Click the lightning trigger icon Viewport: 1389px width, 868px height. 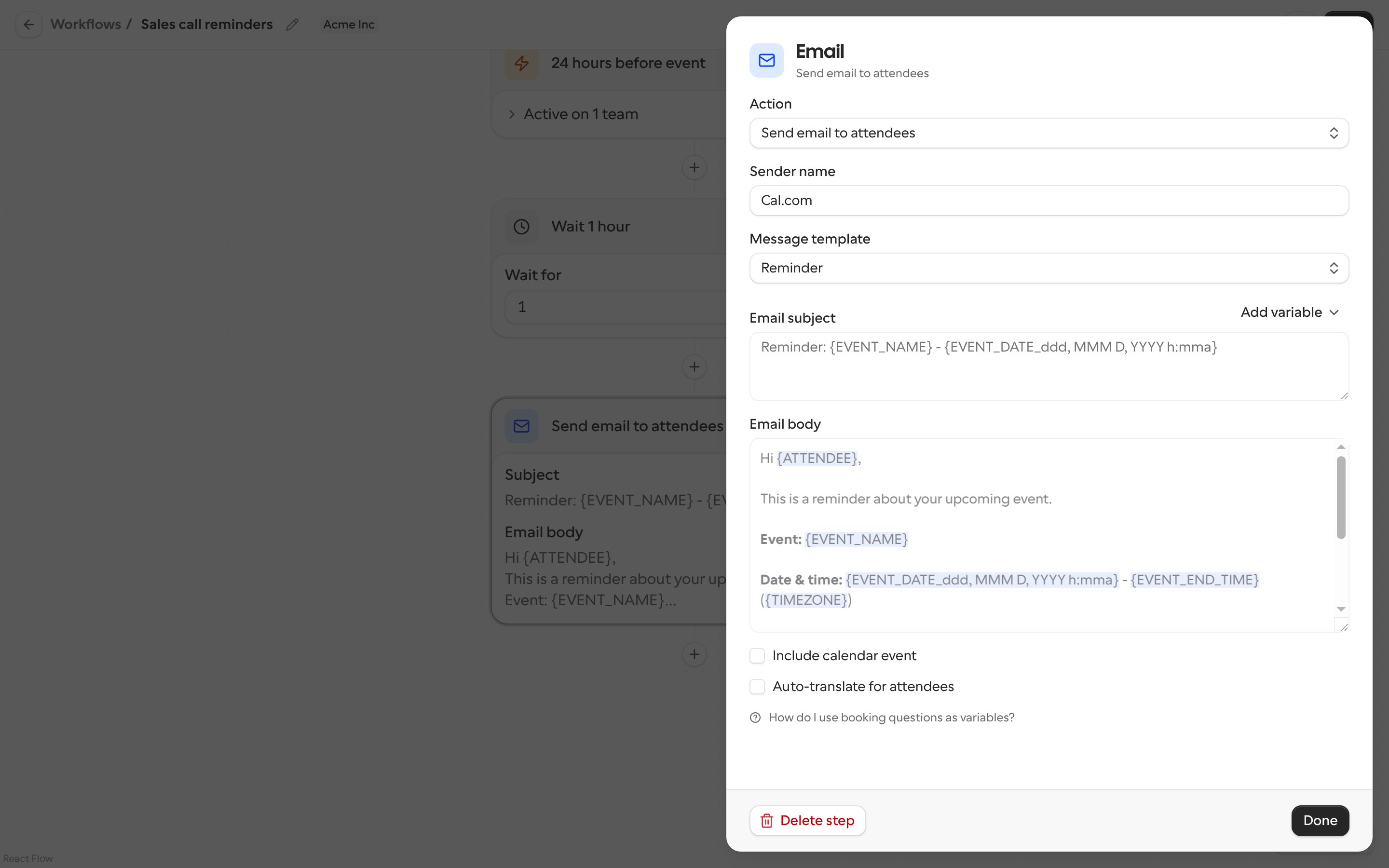[521, 63]
